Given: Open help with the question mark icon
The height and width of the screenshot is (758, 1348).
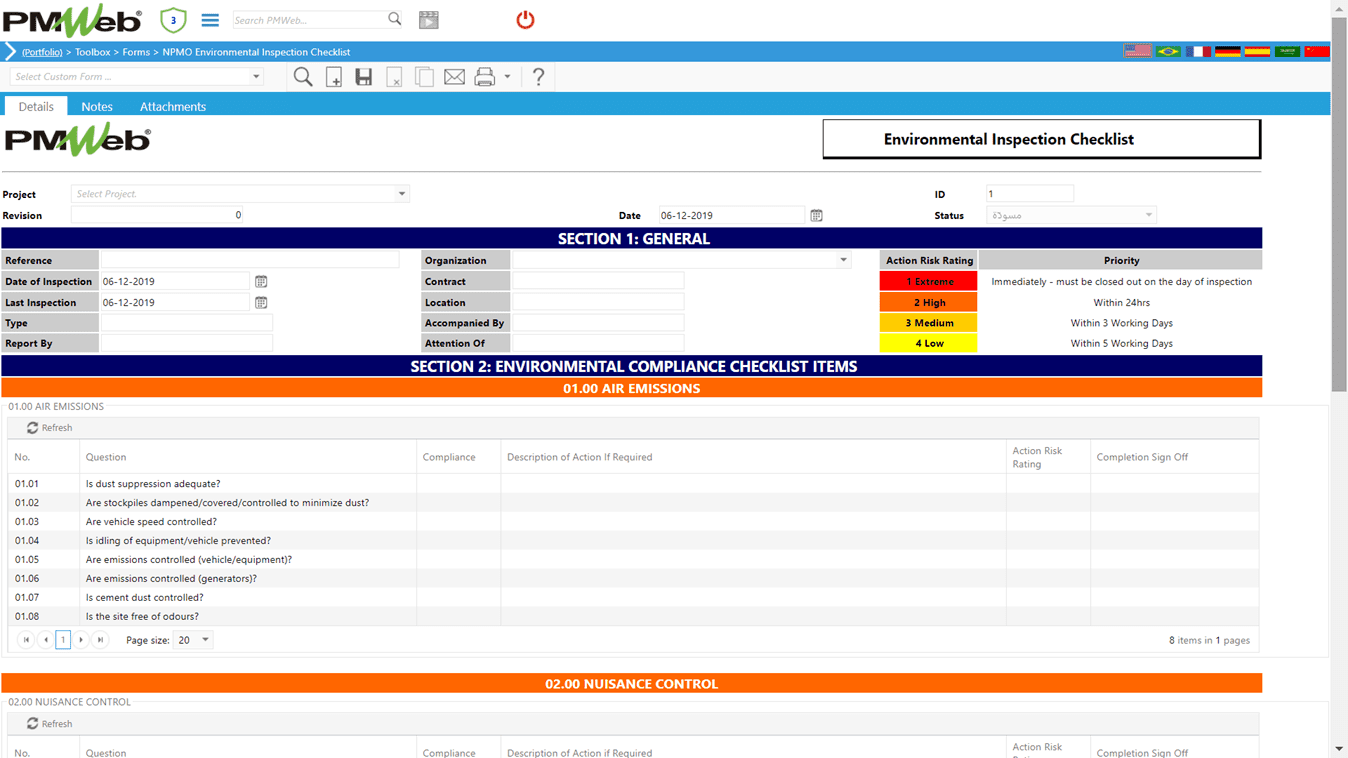Looking at the screenshot, I should (x=538, y=77).
